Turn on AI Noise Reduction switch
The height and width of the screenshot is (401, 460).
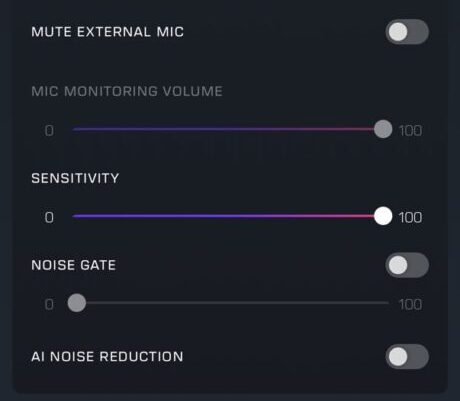tap(407, 357)
